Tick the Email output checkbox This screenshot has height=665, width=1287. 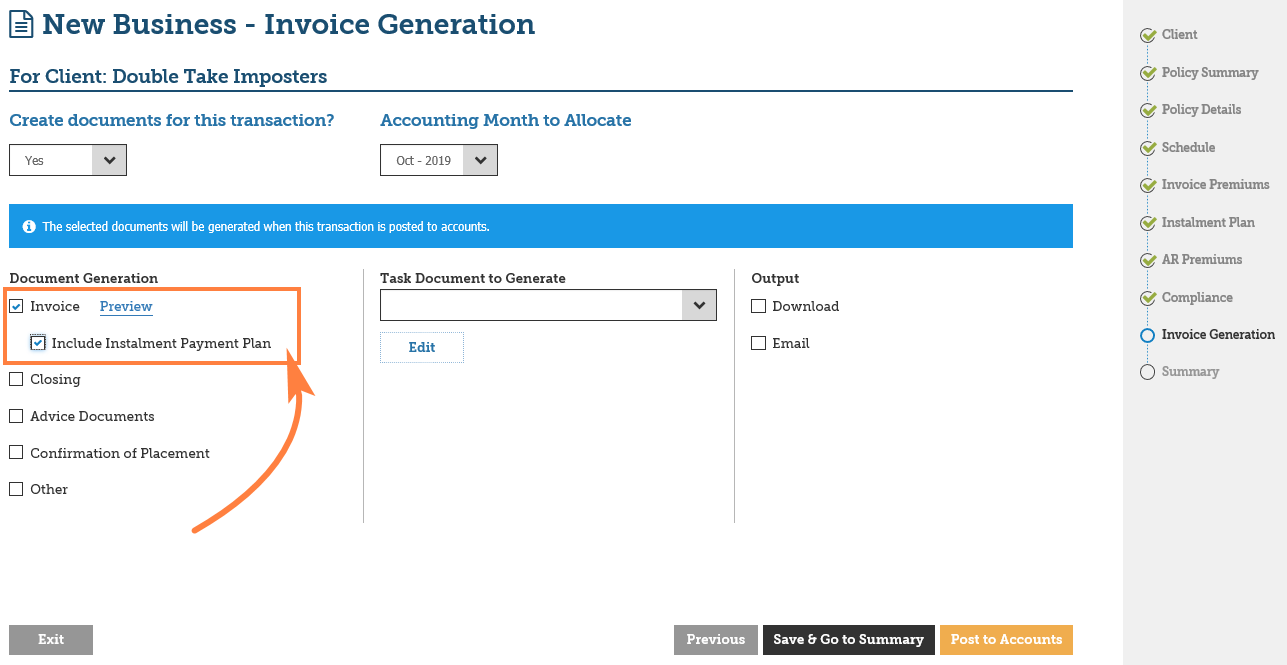[758, 343]
